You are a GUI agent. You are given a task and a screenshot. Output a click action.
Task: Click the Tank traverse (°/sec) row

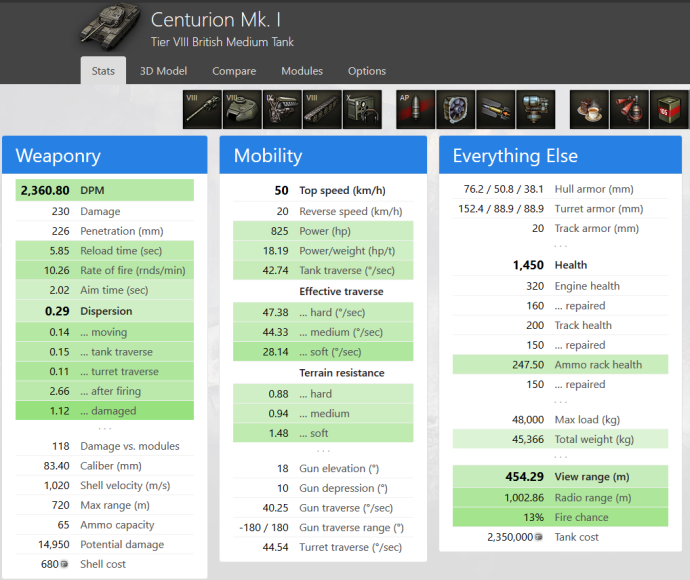point(323,270)
